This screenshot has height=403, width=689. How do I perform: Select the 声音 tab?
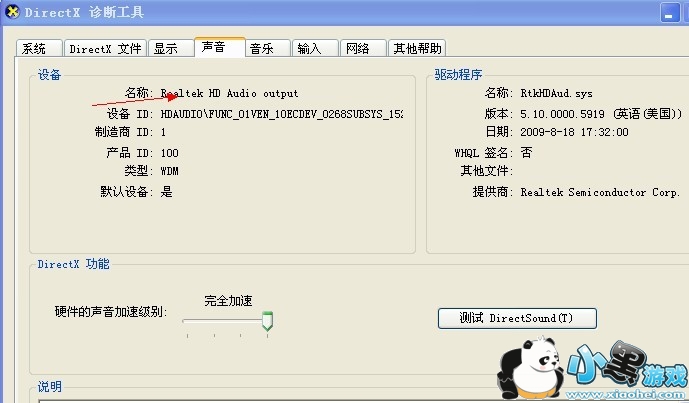[219, 47]
